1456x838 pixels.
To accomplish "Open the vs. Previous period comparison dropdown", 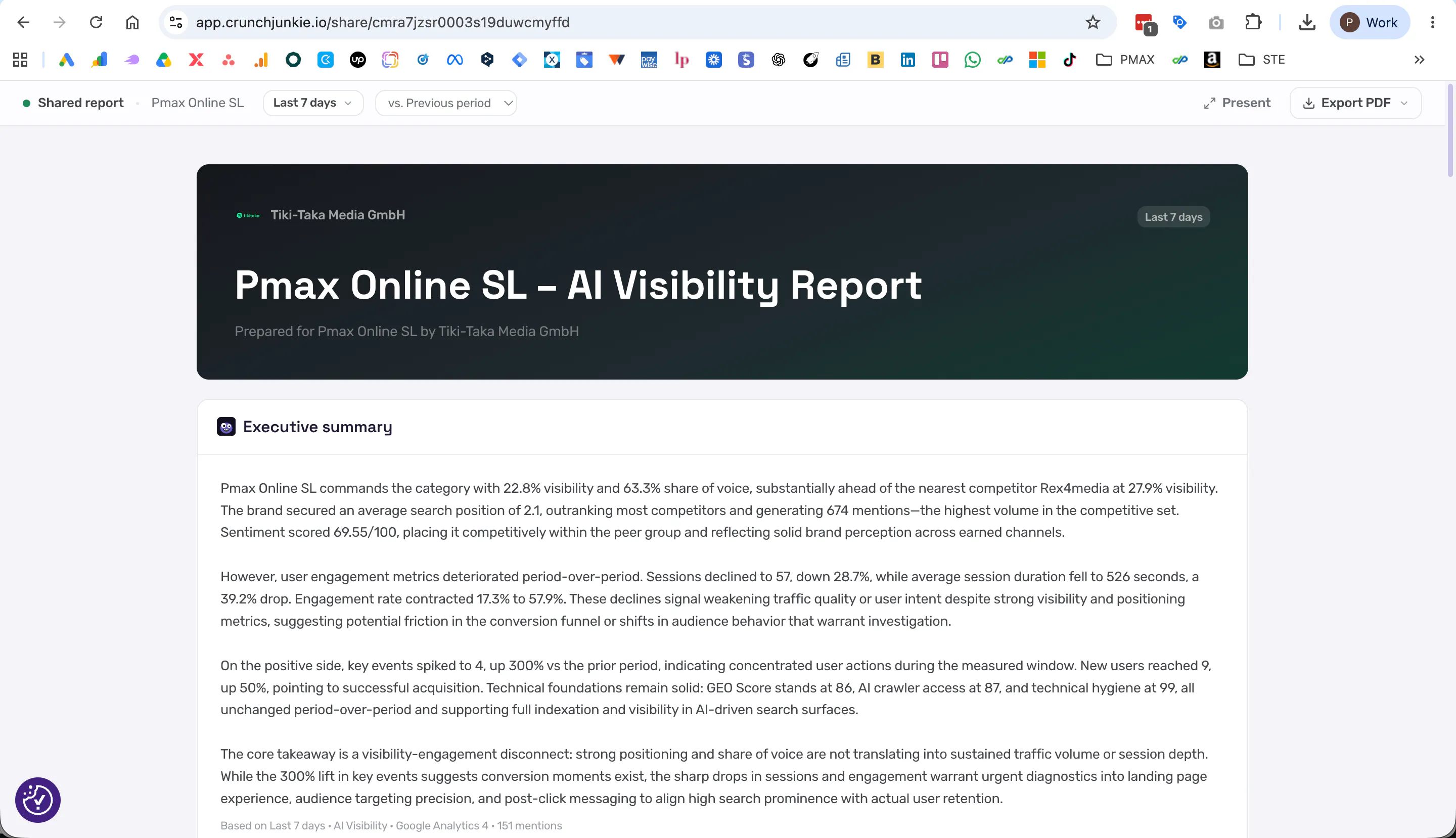I will [445, 103].
